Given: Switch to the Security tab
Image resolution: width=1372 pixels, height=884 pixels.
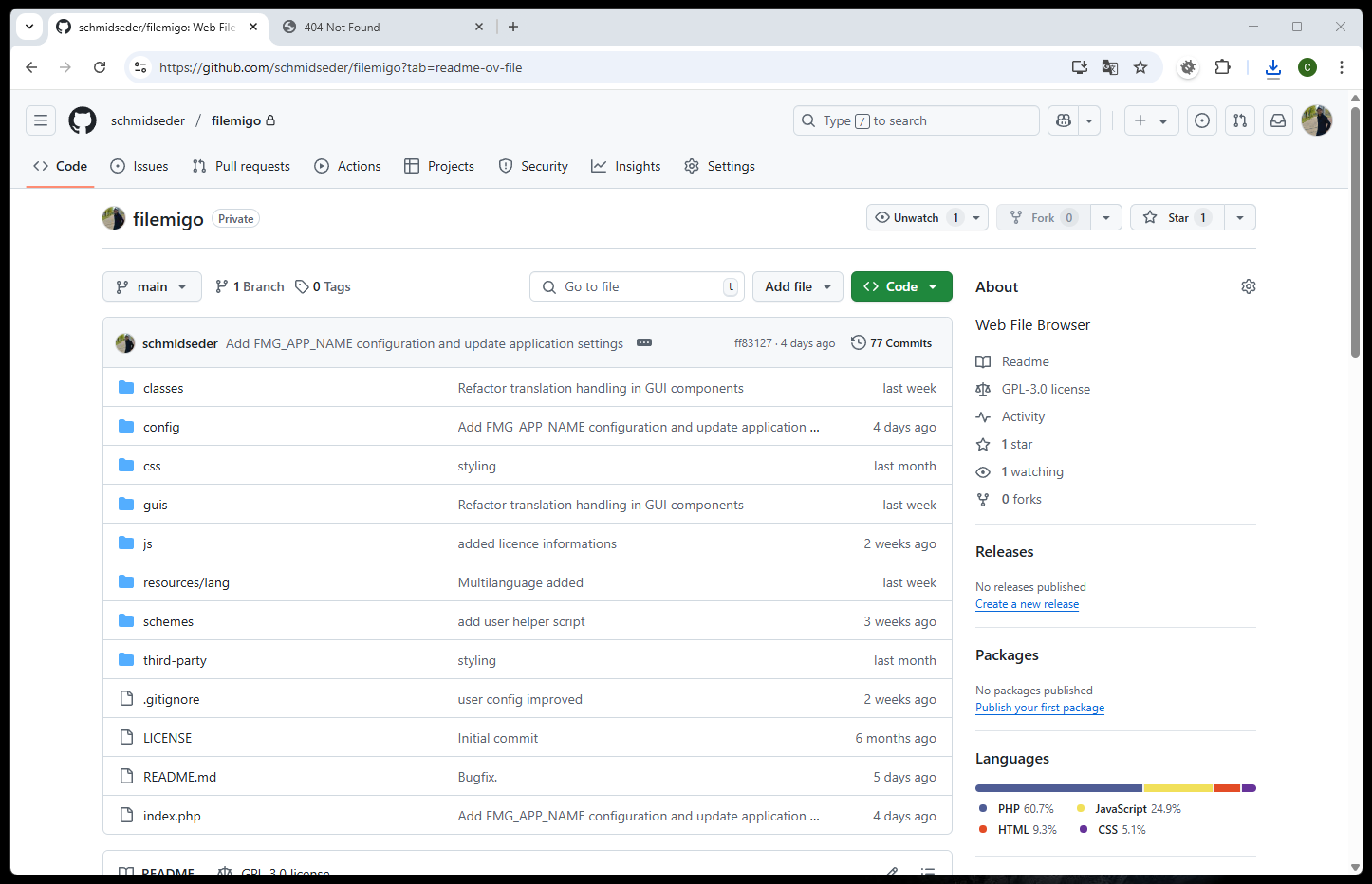Looking at the screenshot, I should tap(533, 166).
